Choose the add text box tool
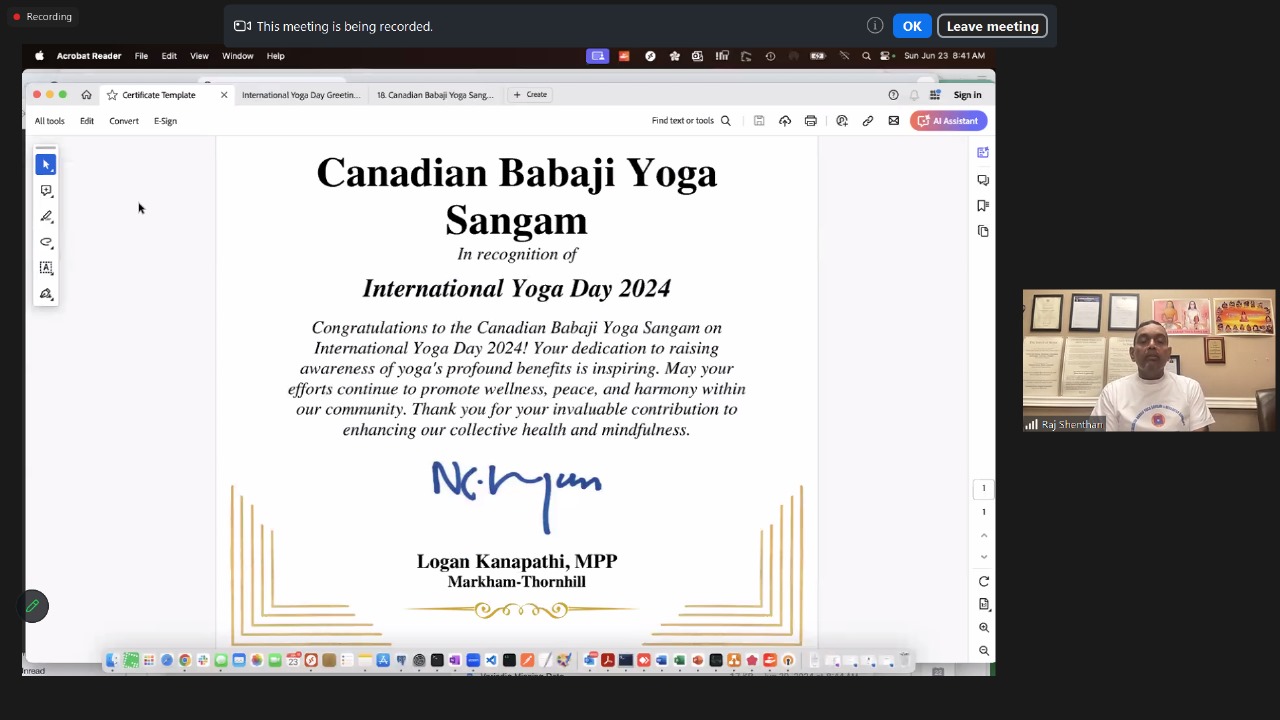1280x720 pixels. (x=46, y=268)
